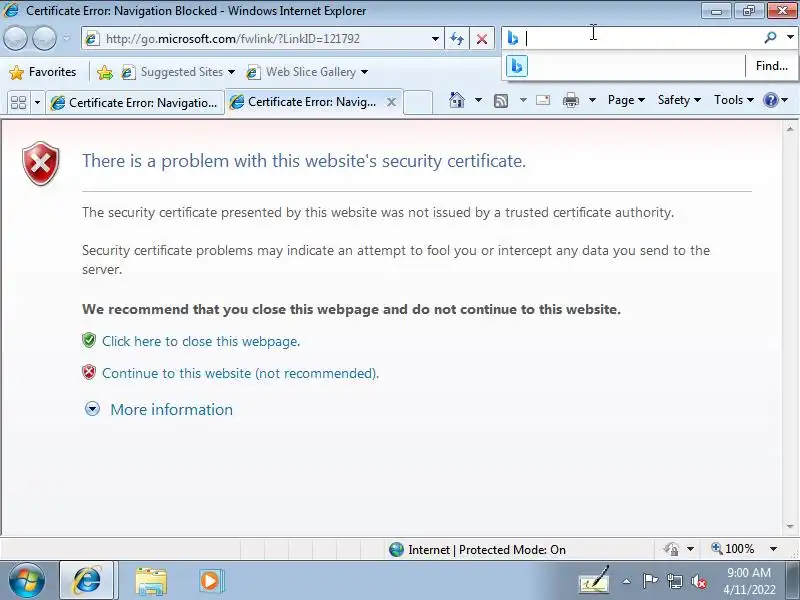The image size is (800, 600).
Task: Click the 100% zoom level button
Action: pyautogui.click(x=733, y=549)
